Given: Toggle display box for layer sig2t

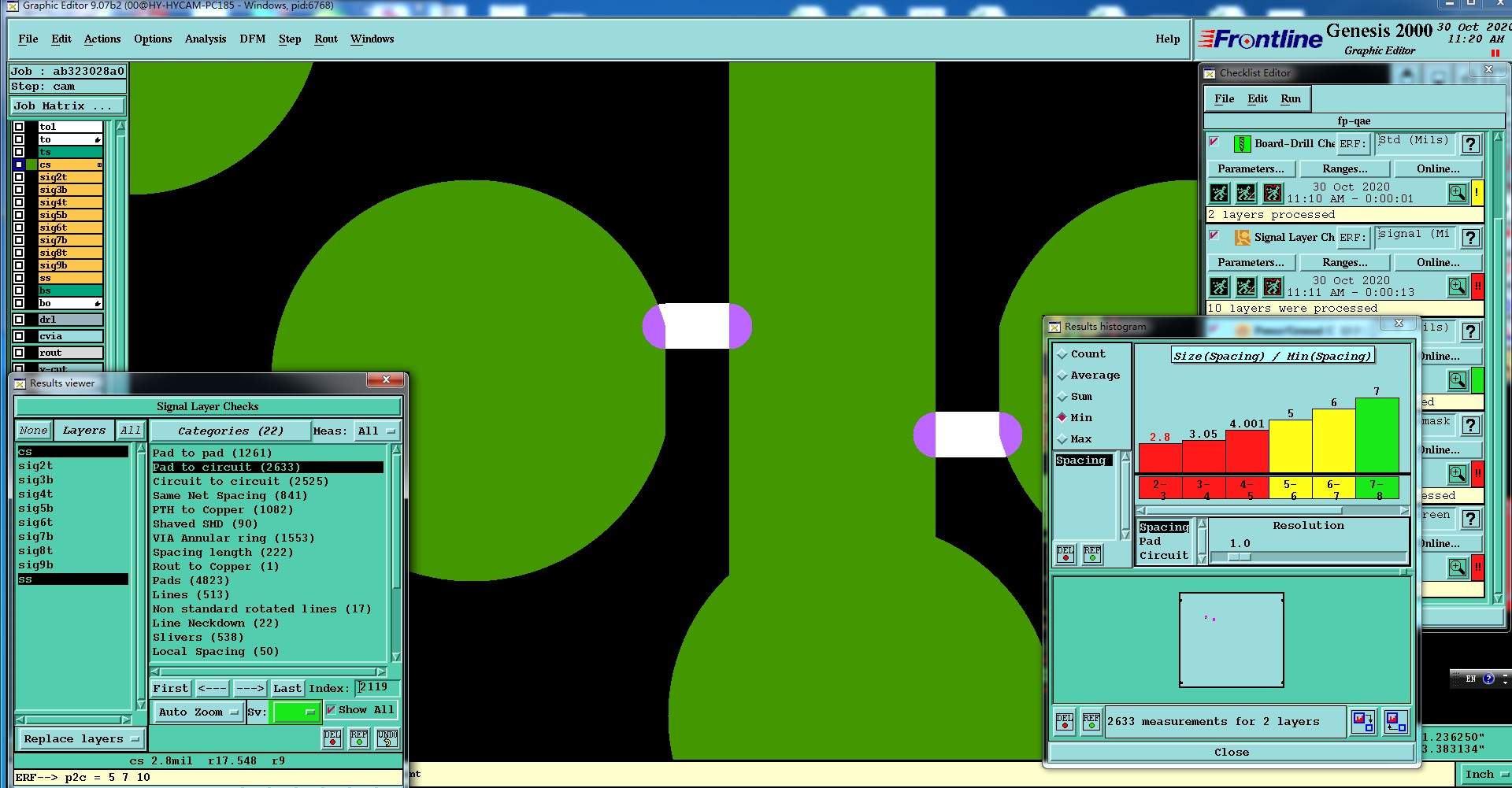Looking at the screenshot, I should 19,177.
